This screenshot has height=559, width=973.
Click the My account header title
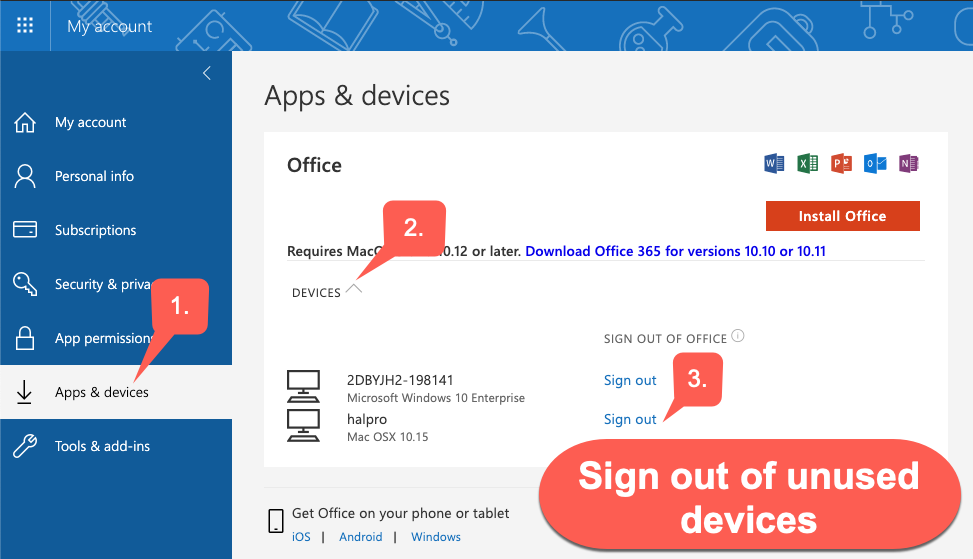click(x=109, y=26)
